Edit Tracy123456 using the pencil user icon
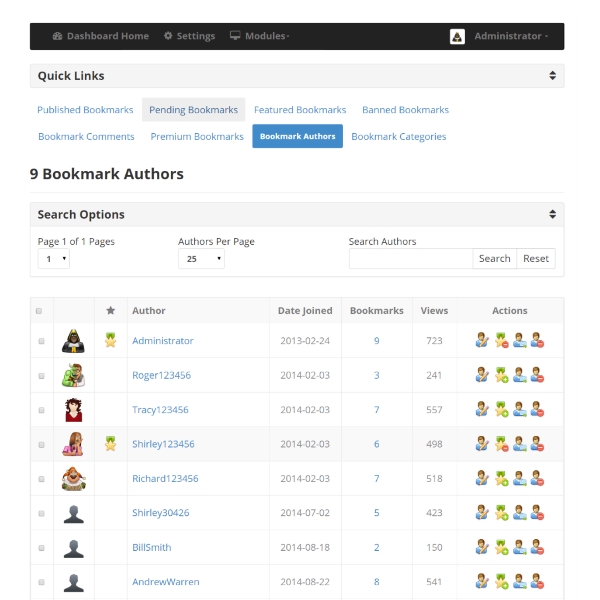Viewport: 600px width, 600px height. (x=482, y=409)
